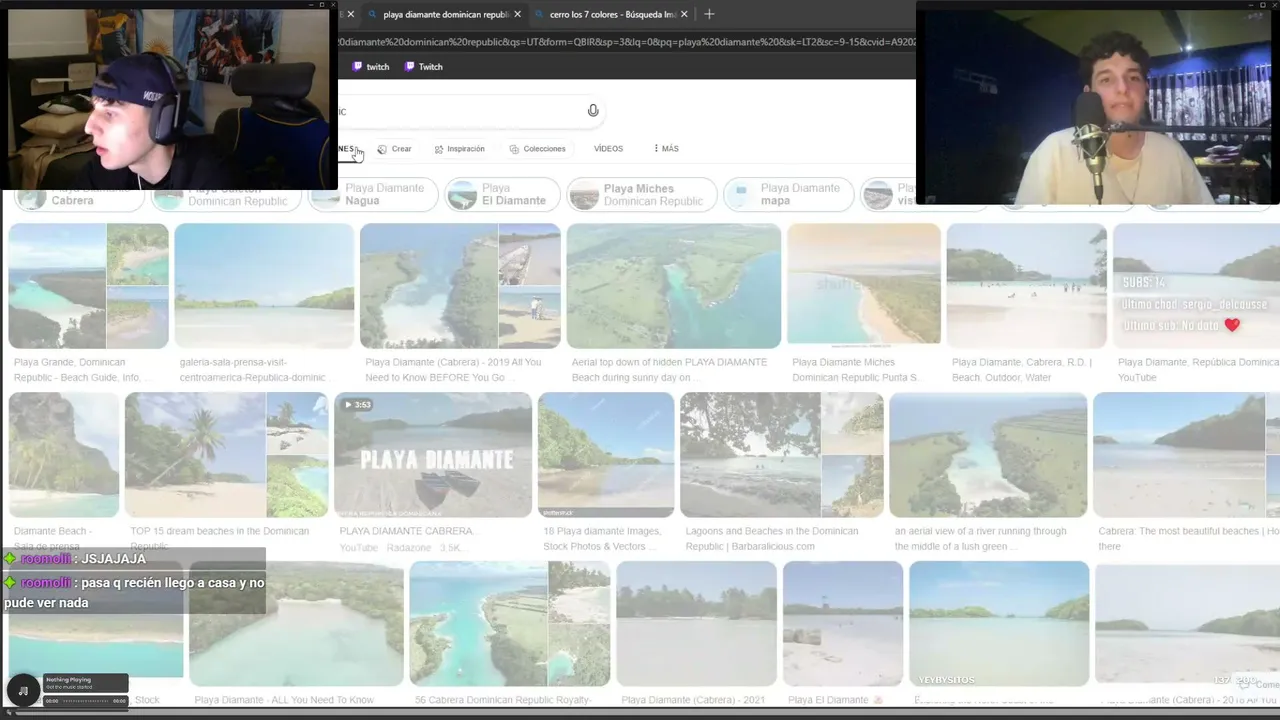
Task: Open the 'galeria-sala-prensa-visit' beach image thumbnail
Action: 264,286
